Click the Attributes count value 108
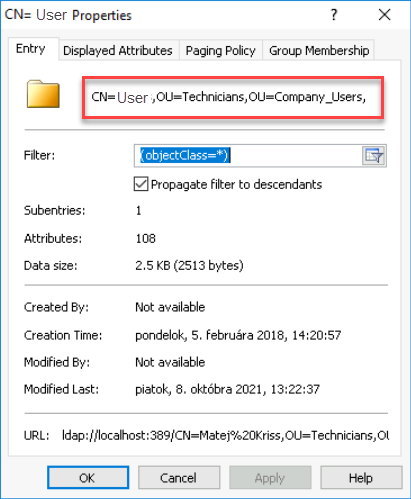The image size is (411, 499). pyautogui.click(x=146, y=238)
